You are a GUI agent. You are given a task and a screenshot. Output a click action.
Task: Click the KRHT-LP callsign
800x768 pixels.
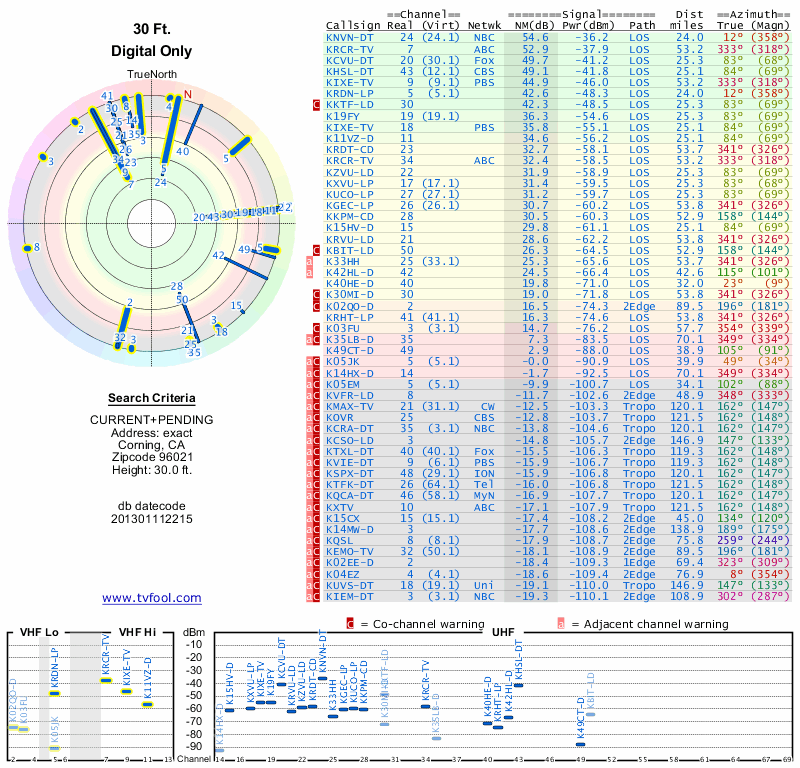coord(349,317)
